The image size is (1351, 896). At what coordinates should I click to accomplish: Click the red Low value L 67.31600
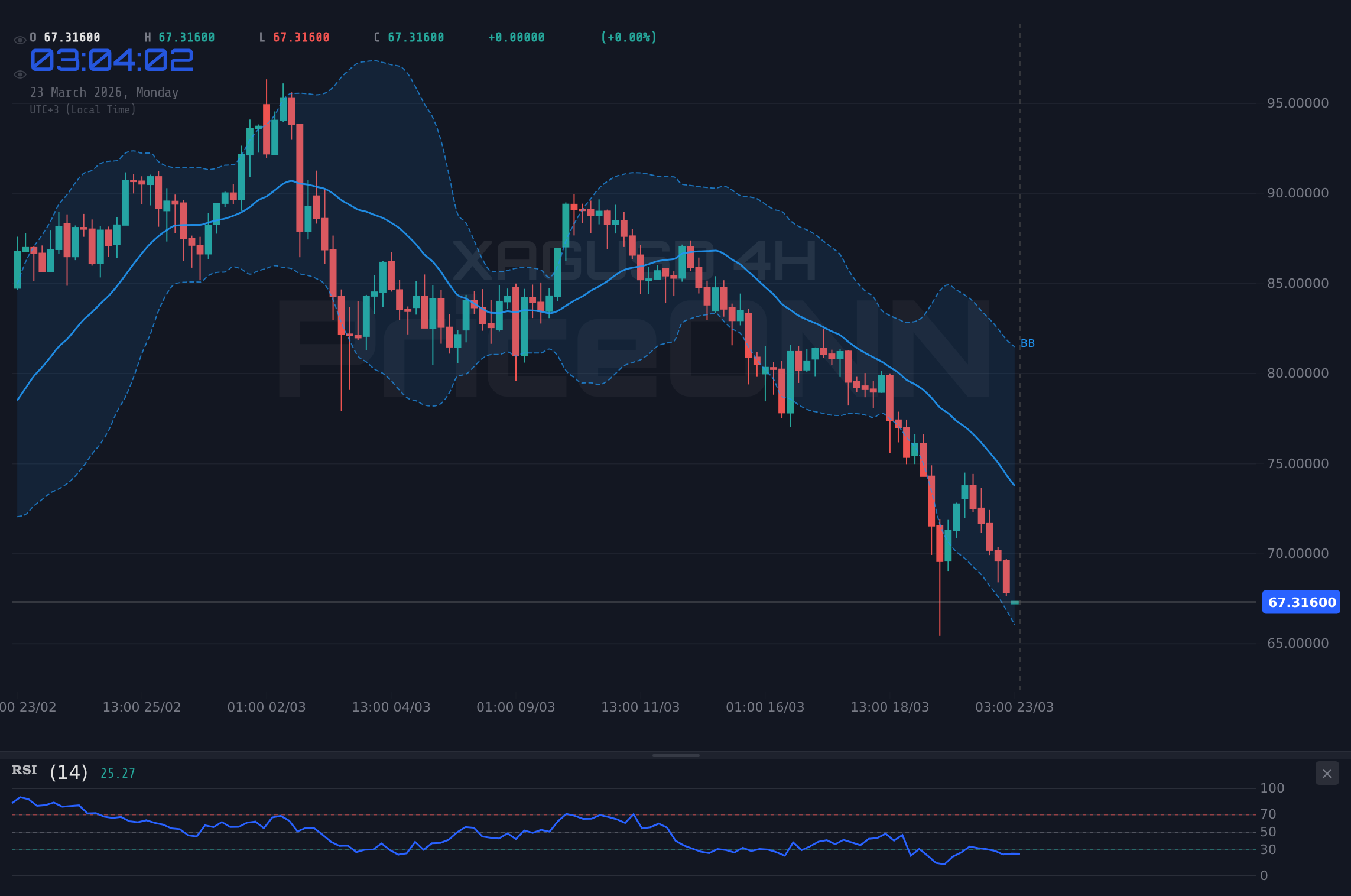click(294, 37)
